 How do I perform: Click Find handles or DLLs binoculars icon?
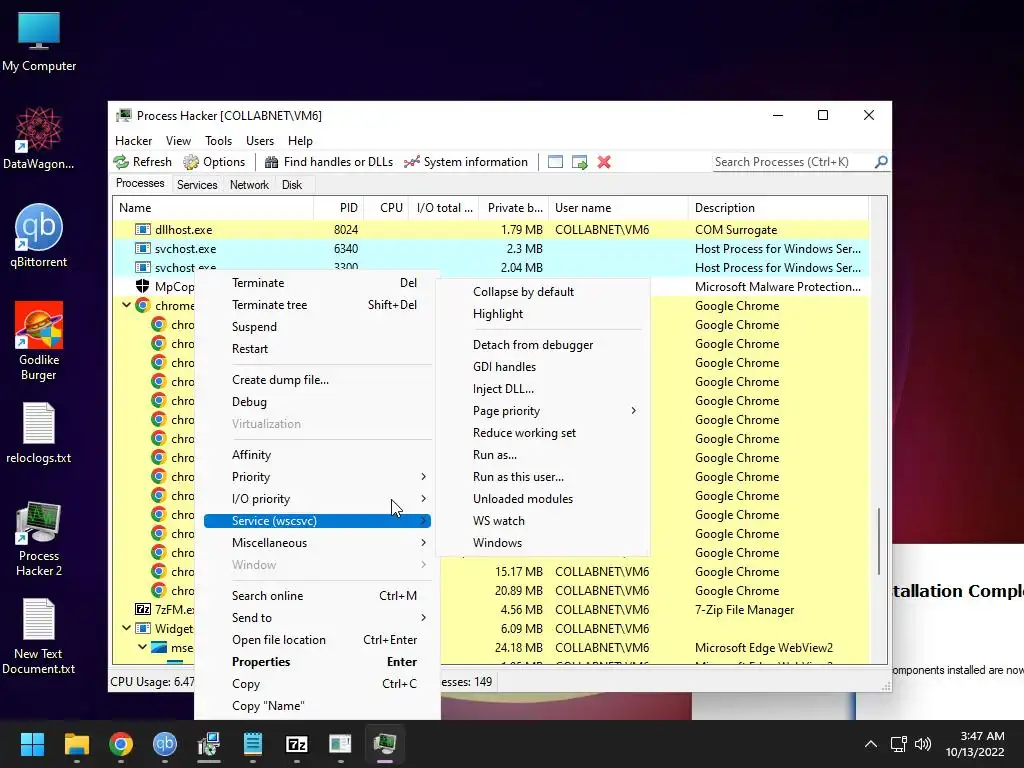(x=271, y=162)
